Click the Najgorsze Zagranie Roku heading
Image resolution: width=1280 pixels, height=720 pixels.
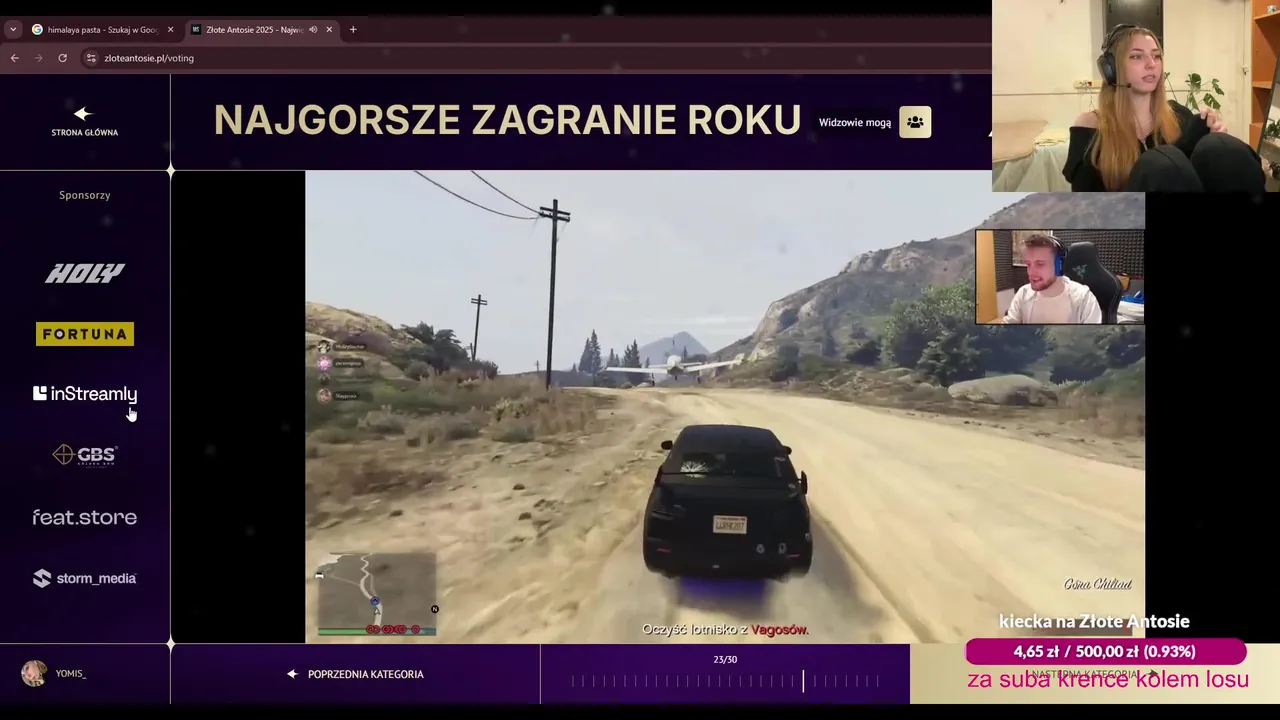[507, 120]
